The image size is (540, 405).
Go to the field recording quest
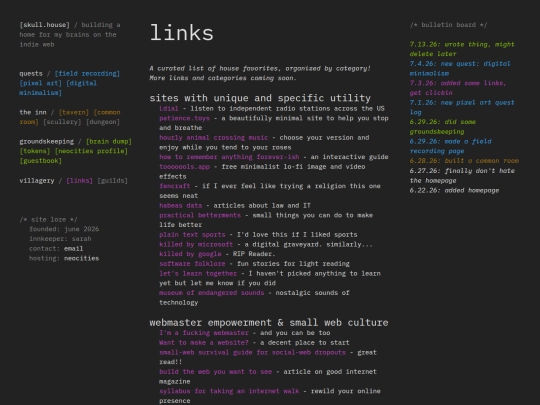tap(87, 73)
